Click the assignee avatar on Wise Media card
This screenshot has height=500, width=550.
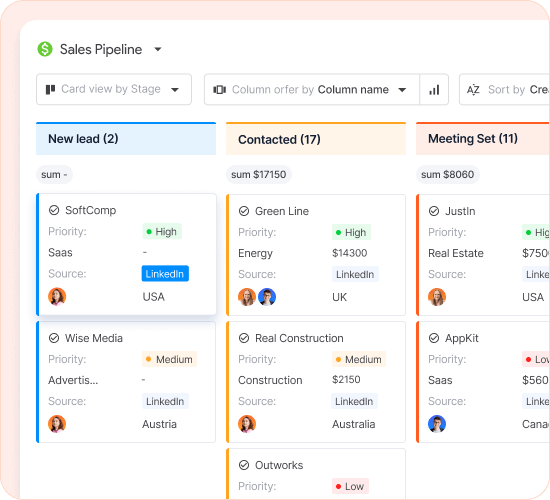point(57,424)
